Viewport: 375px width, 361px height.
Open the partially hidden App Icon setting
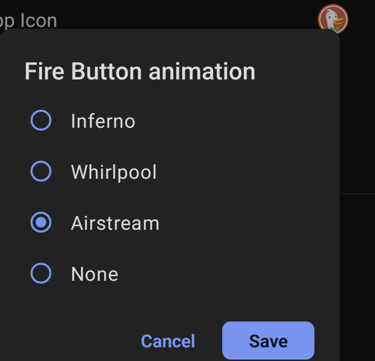point(28,20)
